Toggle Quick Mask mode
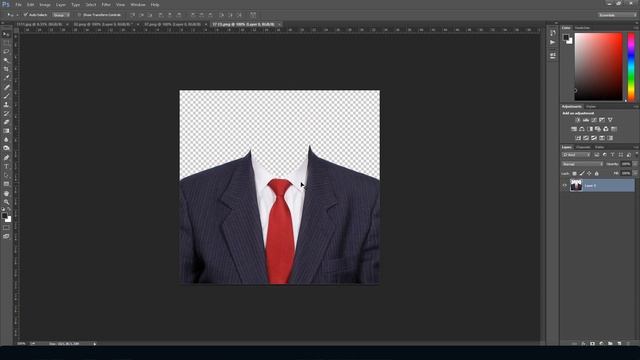 click(6, 228)
